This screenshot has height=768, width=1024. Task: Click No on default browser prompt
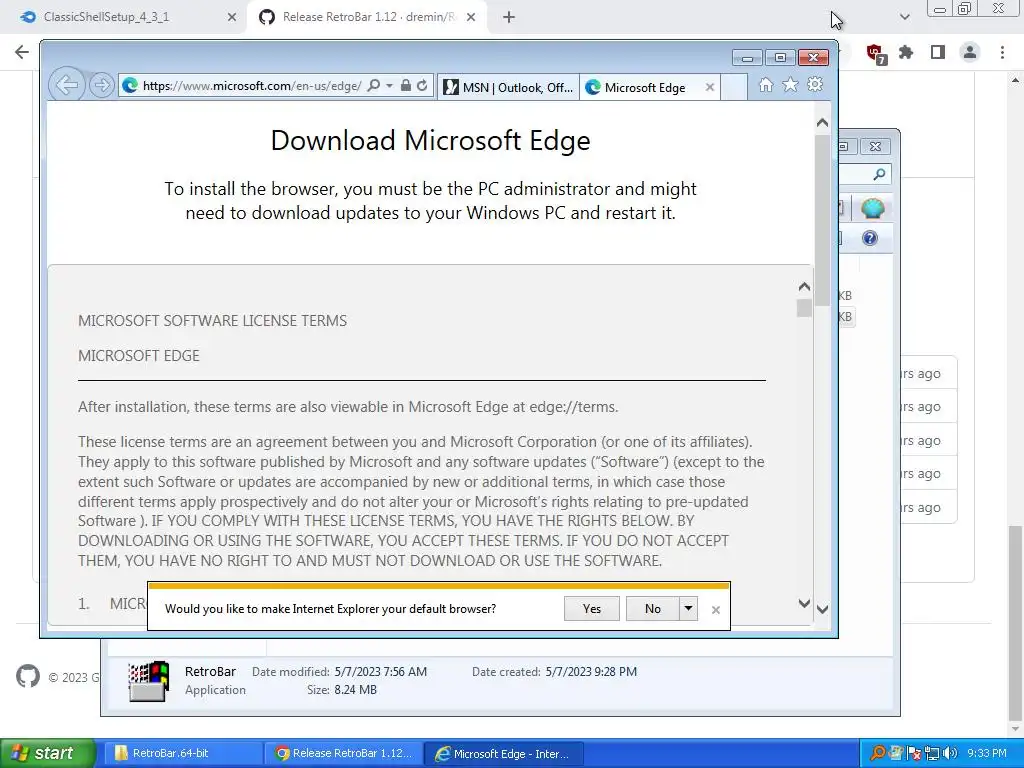[652, 609]
